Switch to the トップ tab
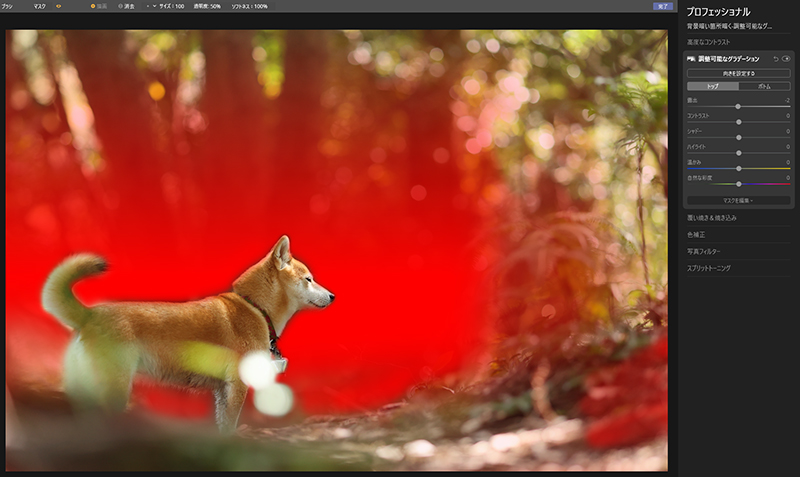This screenshot has height=477, width=800. point(713,86)
